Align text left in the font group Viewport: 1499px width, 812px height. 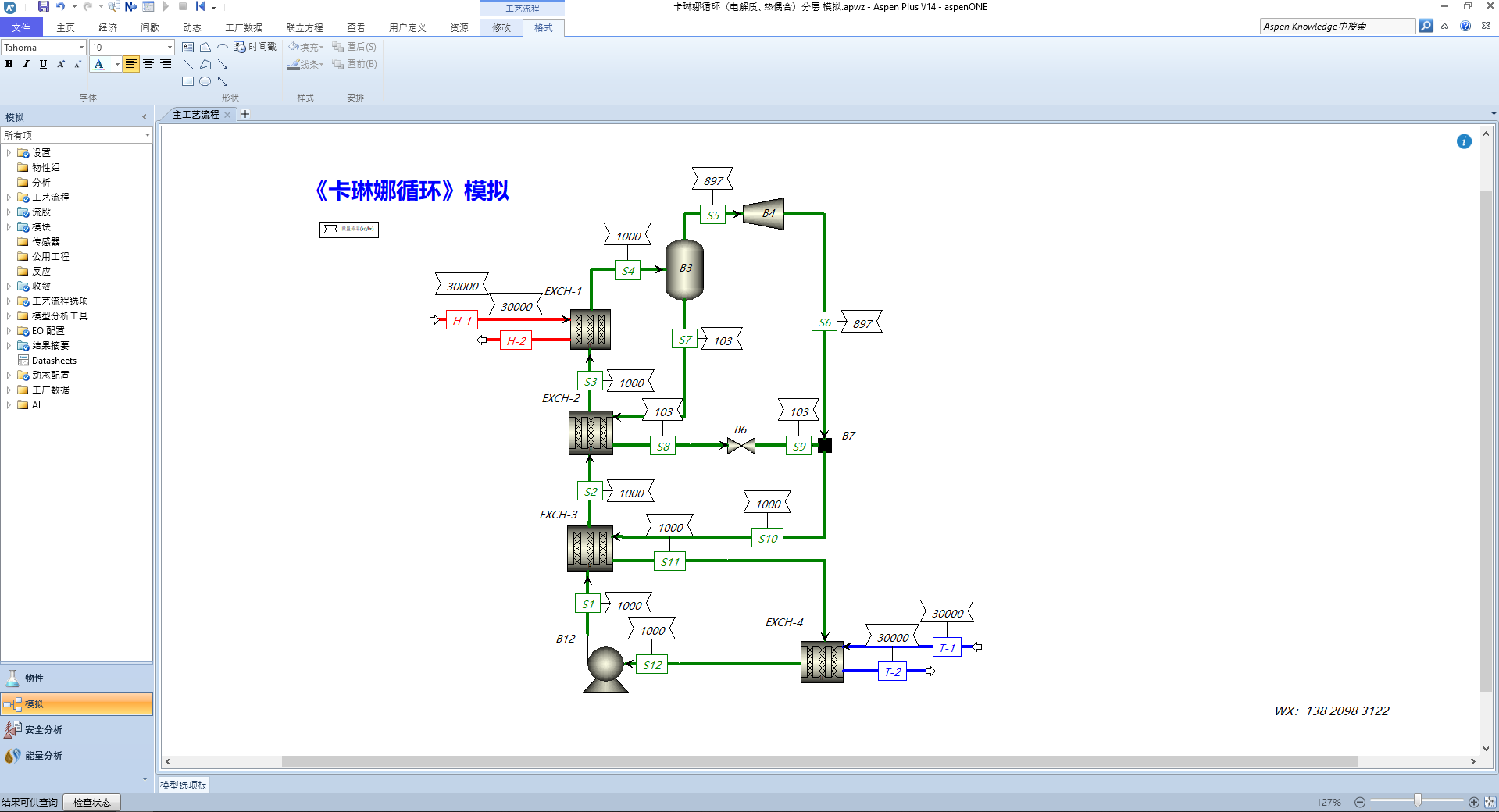pyautogui.click(x=130, y=64)
